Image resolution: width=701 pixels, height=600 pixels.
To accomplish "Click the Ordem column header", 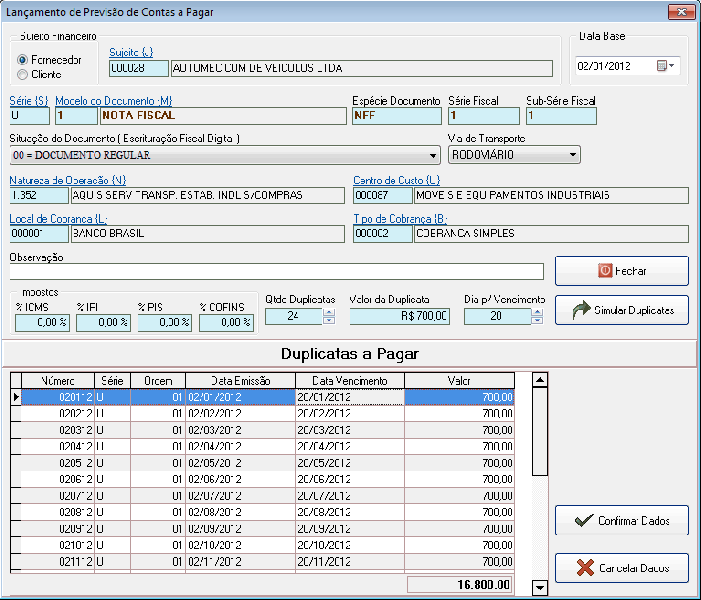I will (158, 381).
